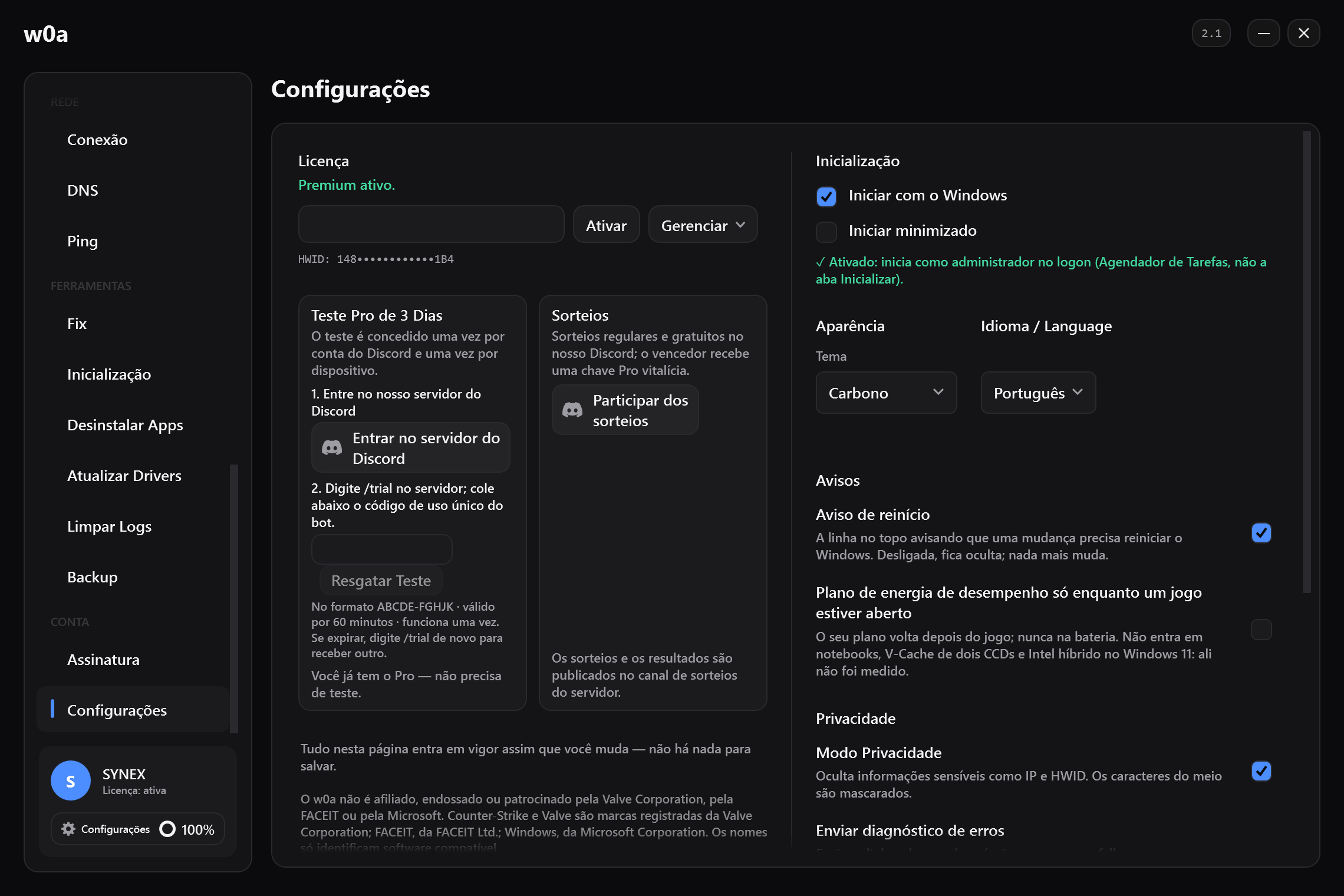Disable the Modo Privacidade checkbox
The image size is (1344, 896).
pos(1261,771)
